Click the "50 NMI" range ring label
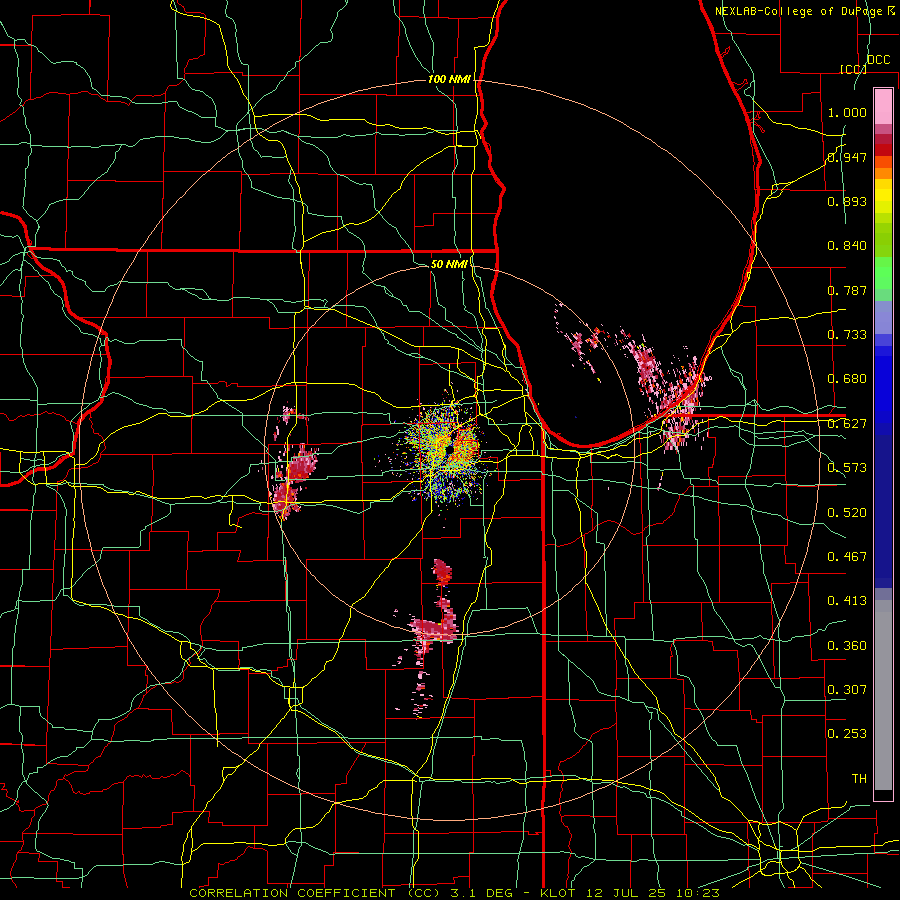Viewport: 900px width, 900px height. coord(449,264)
